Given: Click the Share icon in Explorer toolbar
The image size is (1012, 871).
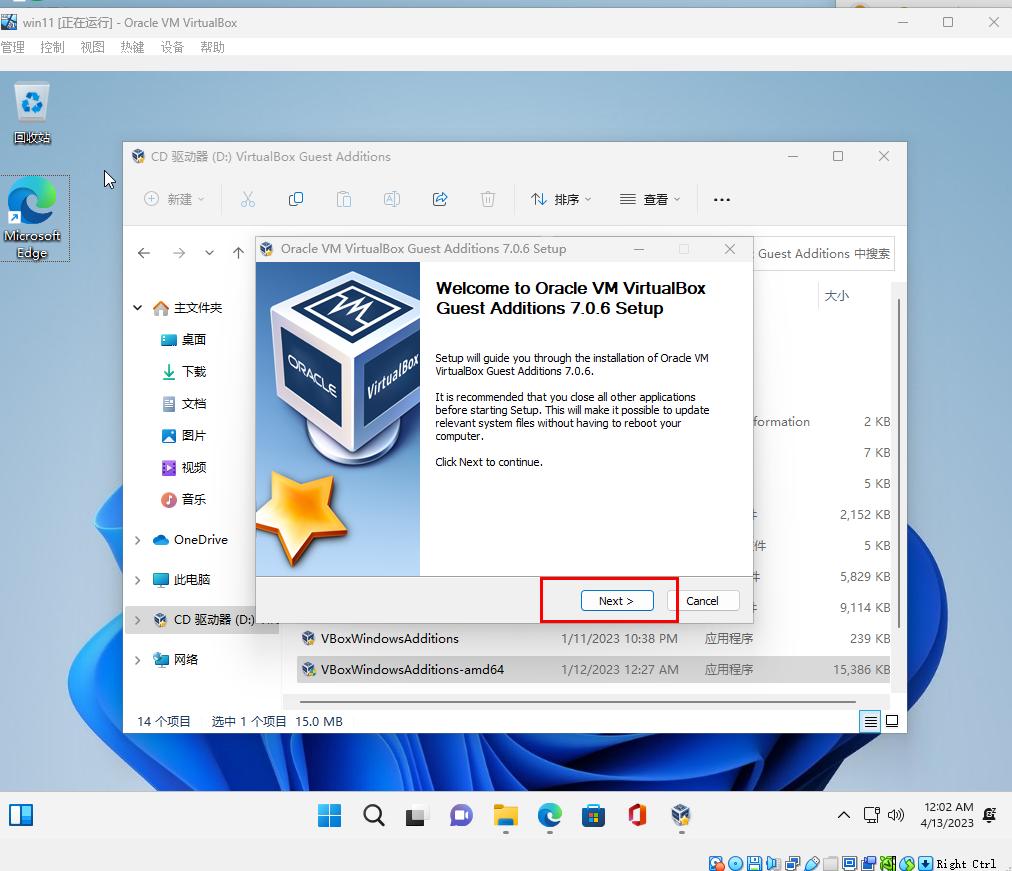Looking at the screenshot, I should pyautogui.click(x=440, y=199).
